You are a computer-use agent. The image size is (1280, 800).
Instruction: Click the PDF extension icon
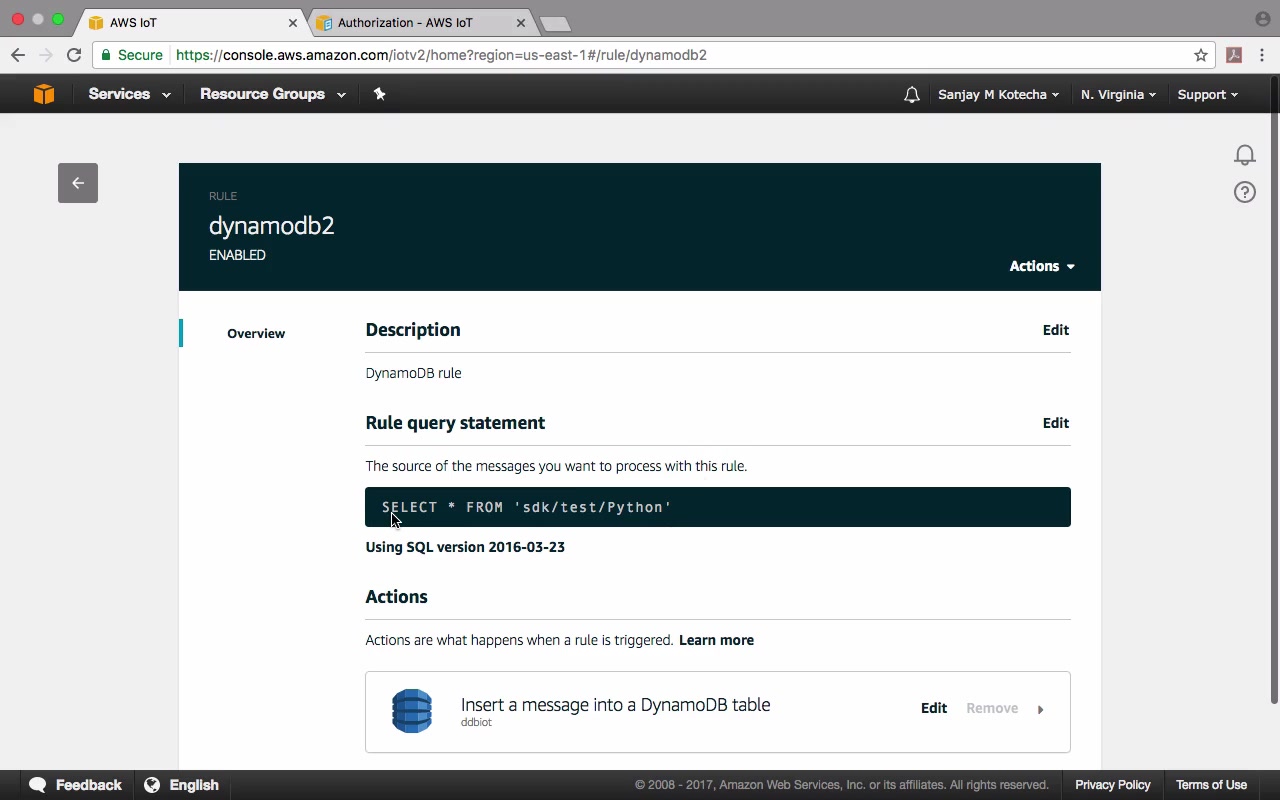[x=1234, y=55]
